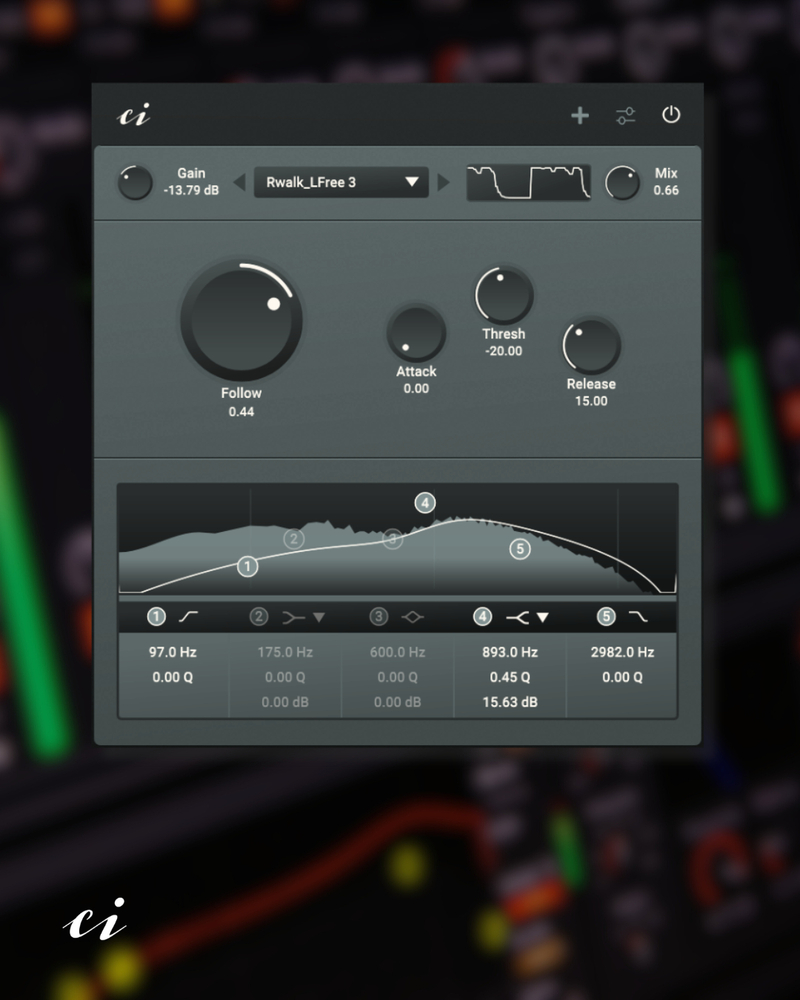
Task: Click the Mix knob
Action: [622, 182]
